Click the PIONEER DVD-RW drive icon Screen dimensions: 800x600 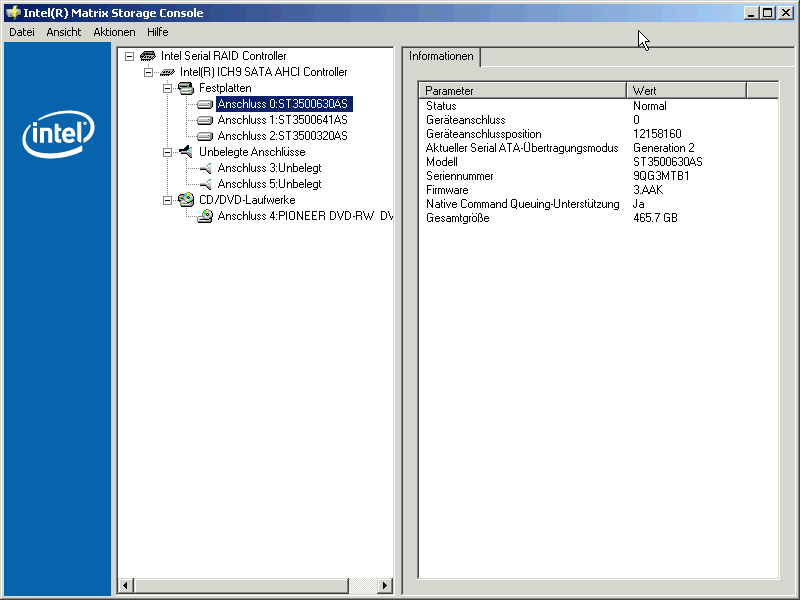[x=205, y=216]
